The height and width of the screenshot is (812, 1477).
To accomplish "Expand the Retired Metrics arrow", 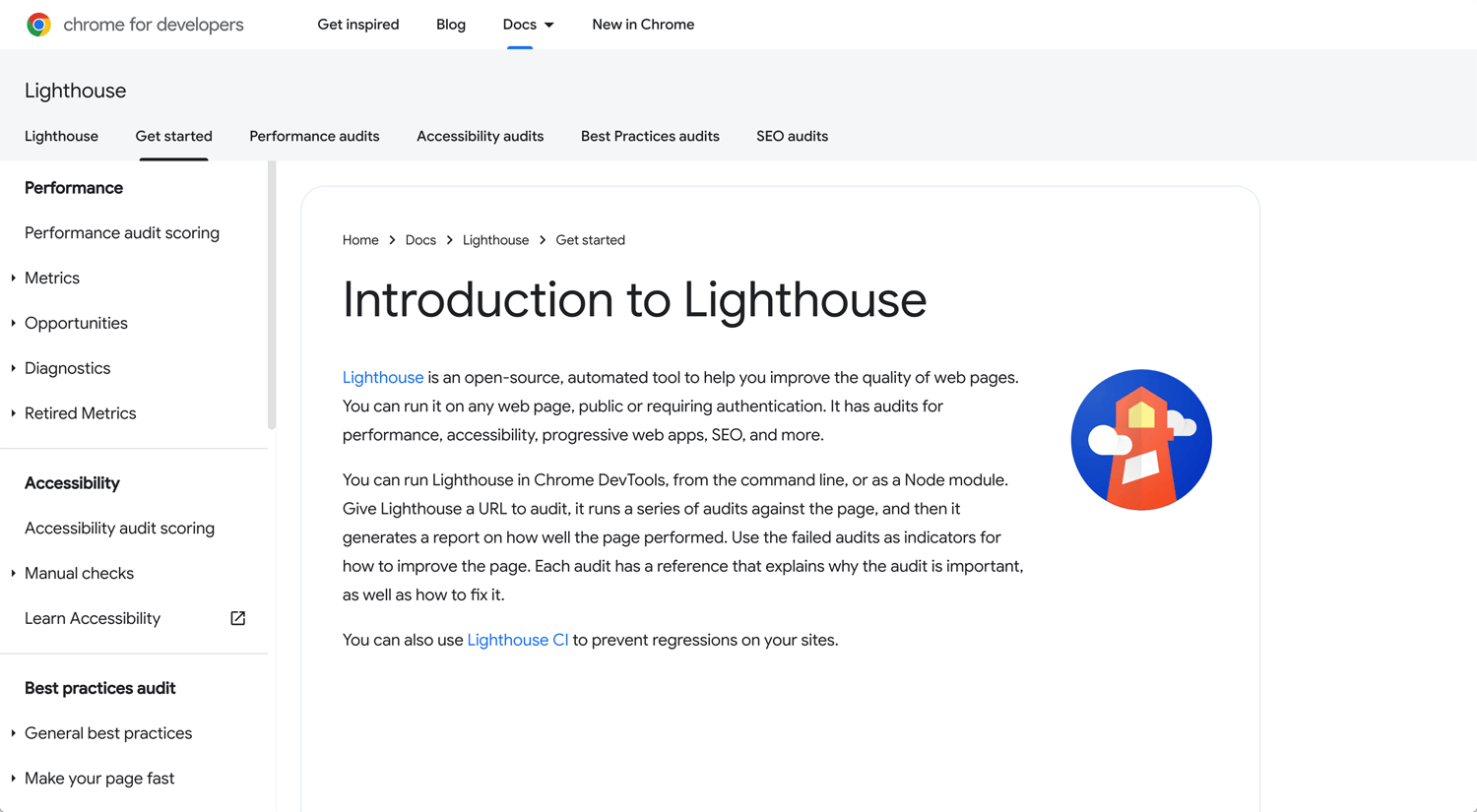I will click(x=13, y=414).
